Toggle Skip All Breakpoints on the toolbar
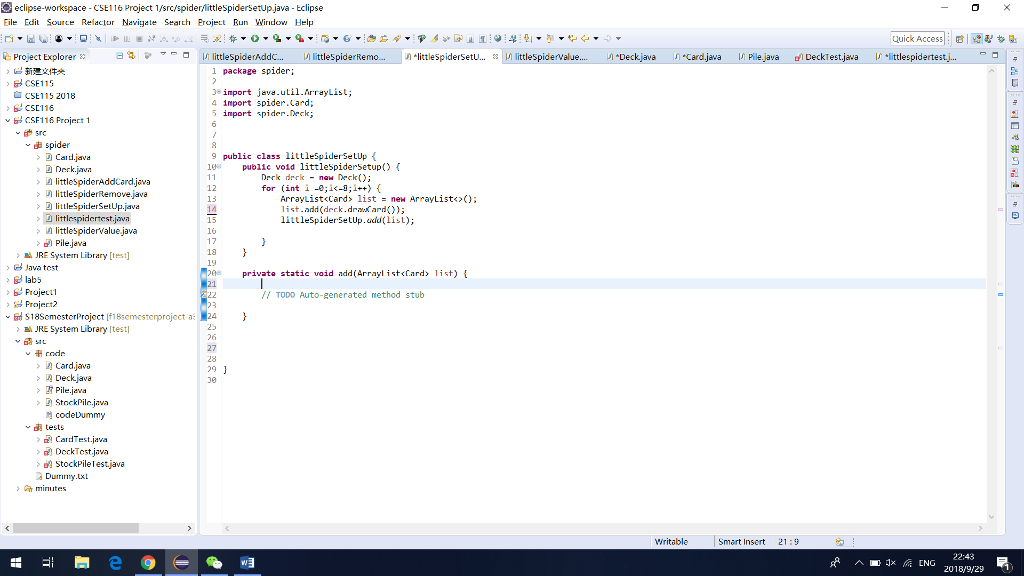This screenshot has height=576, width=1024. click(x=98, y=38)
